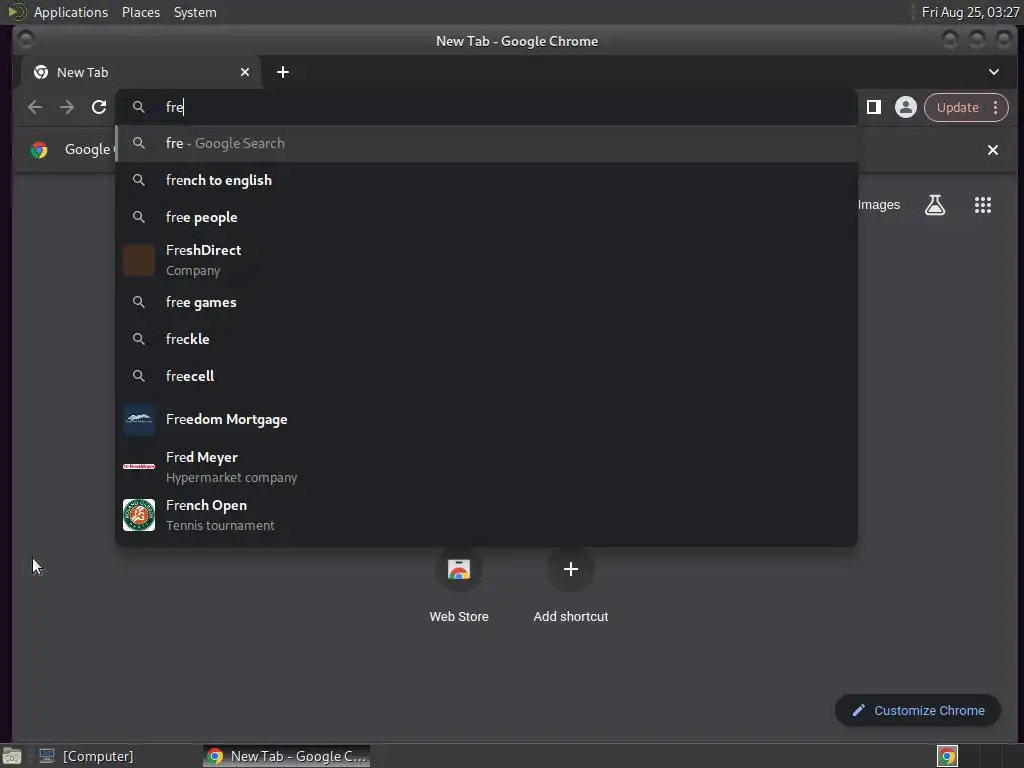The image size is (1024, 768).
Task: Expand the tab search chevron
Action: pyautogui.click(x=993, y=72)
